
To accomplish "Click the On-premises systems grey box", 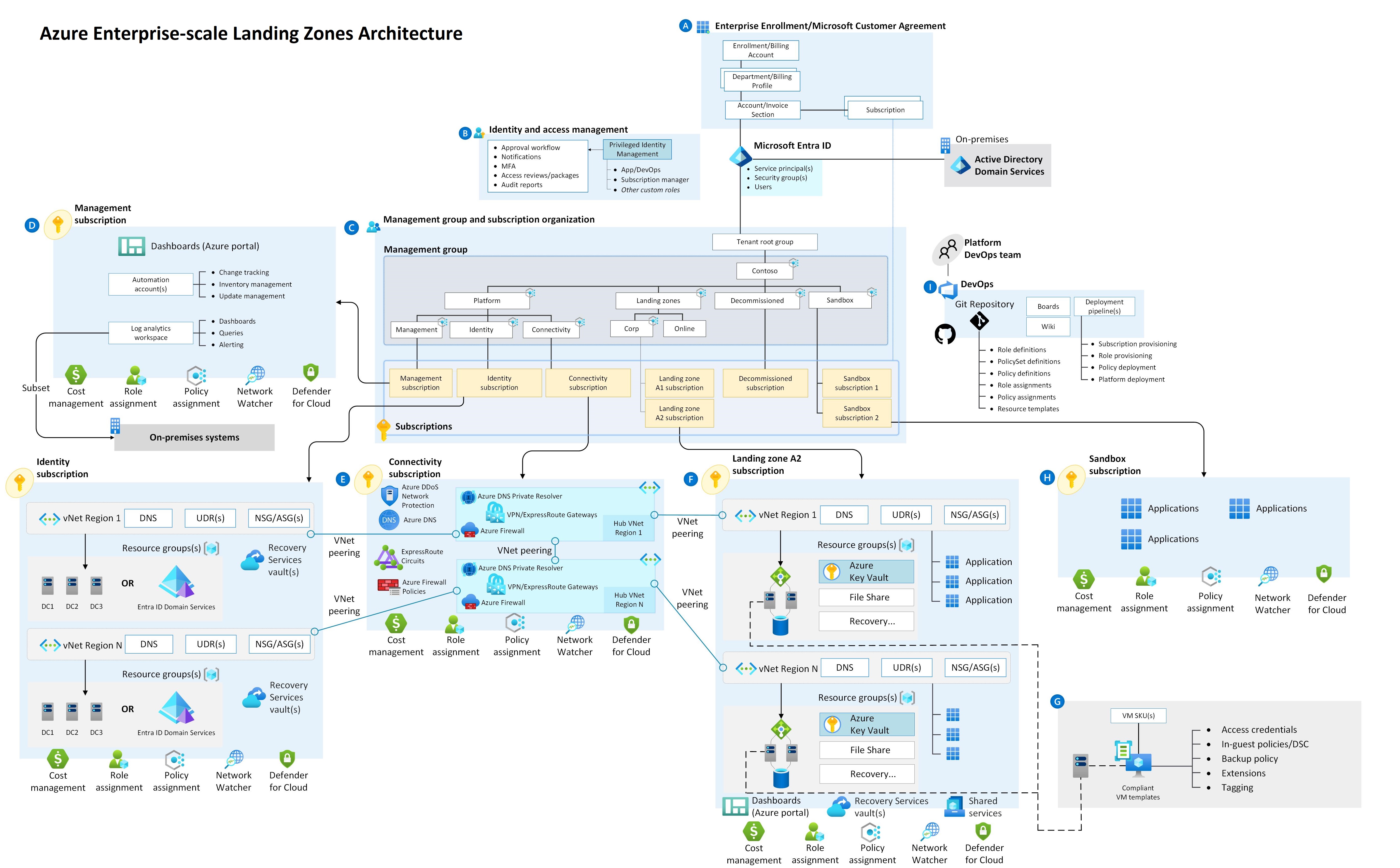I will 194,437.
